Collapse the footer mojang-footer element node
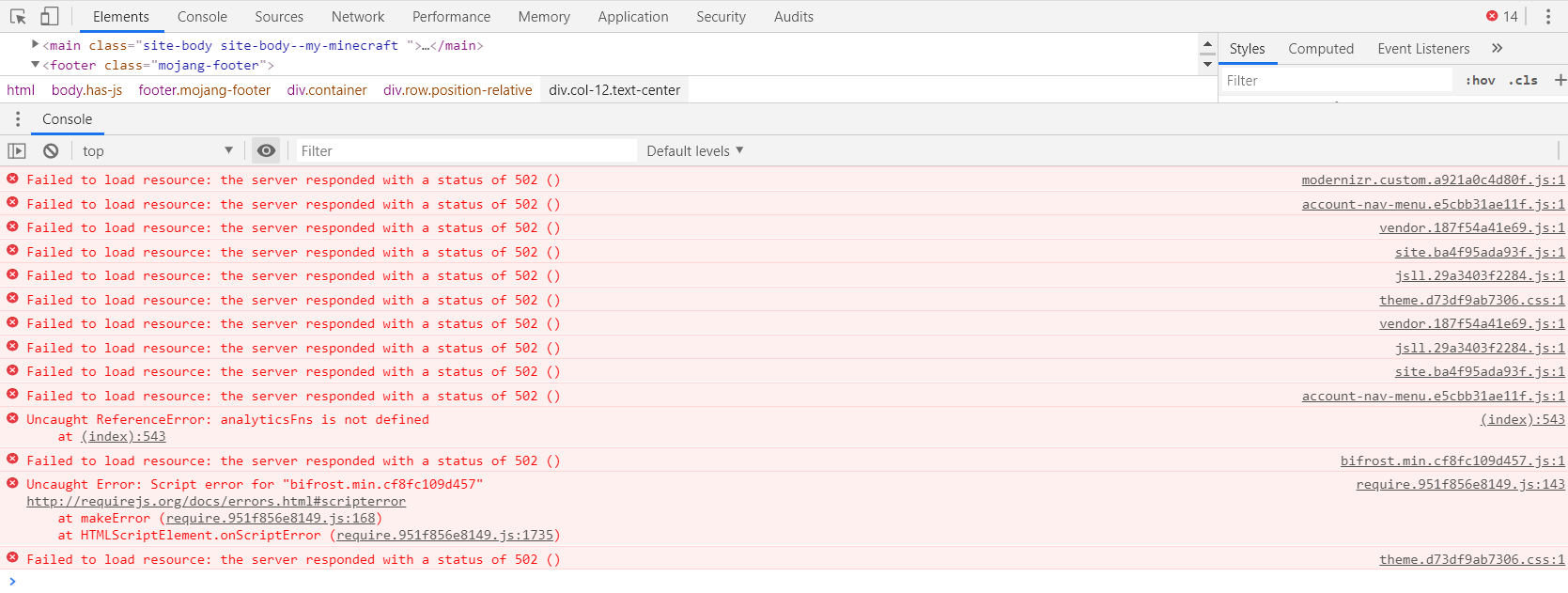Viewport: 1568px width, 593px height. (35, 64)
